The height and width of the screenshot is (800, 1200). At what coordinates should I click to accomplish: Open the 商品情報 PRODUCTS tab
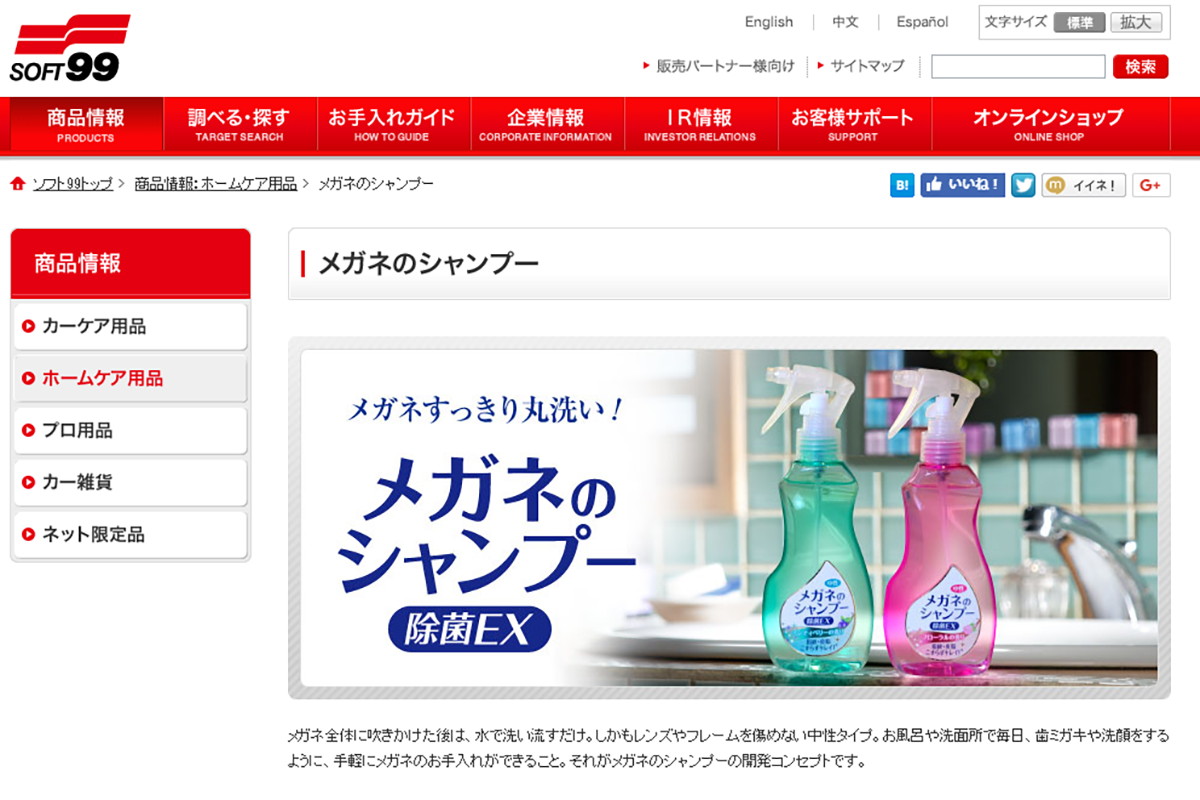coord(86,124)
